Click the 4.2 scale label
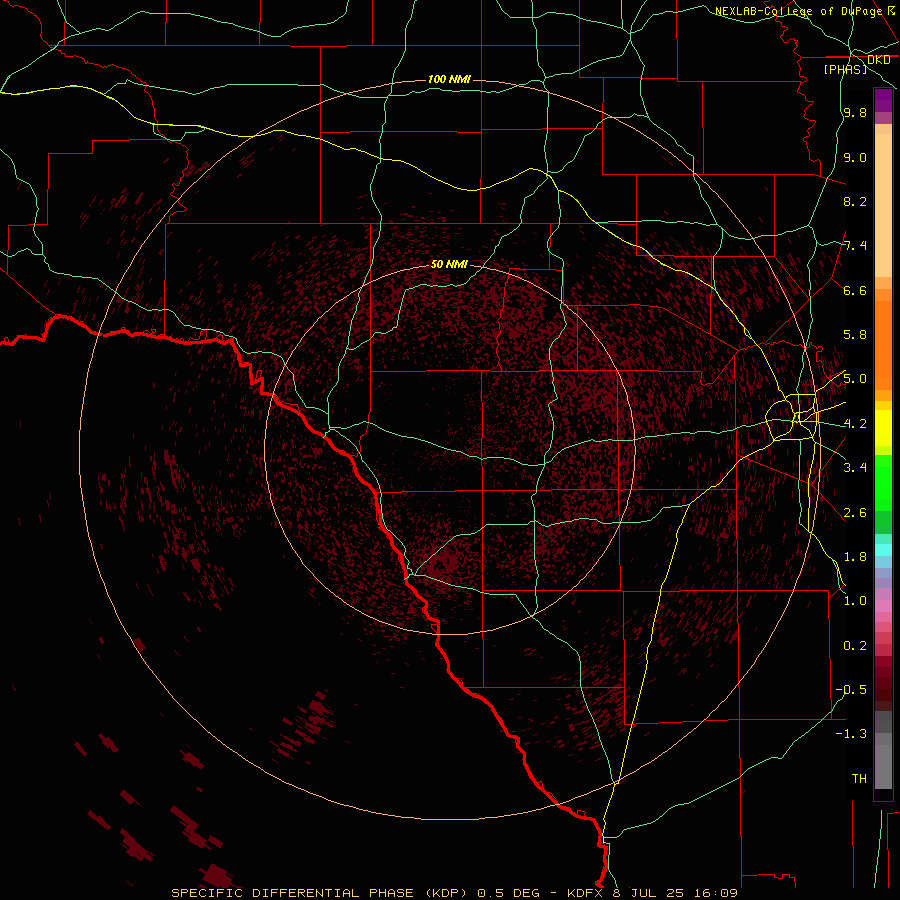The image size is (900, 900). [x=855, y=424]
